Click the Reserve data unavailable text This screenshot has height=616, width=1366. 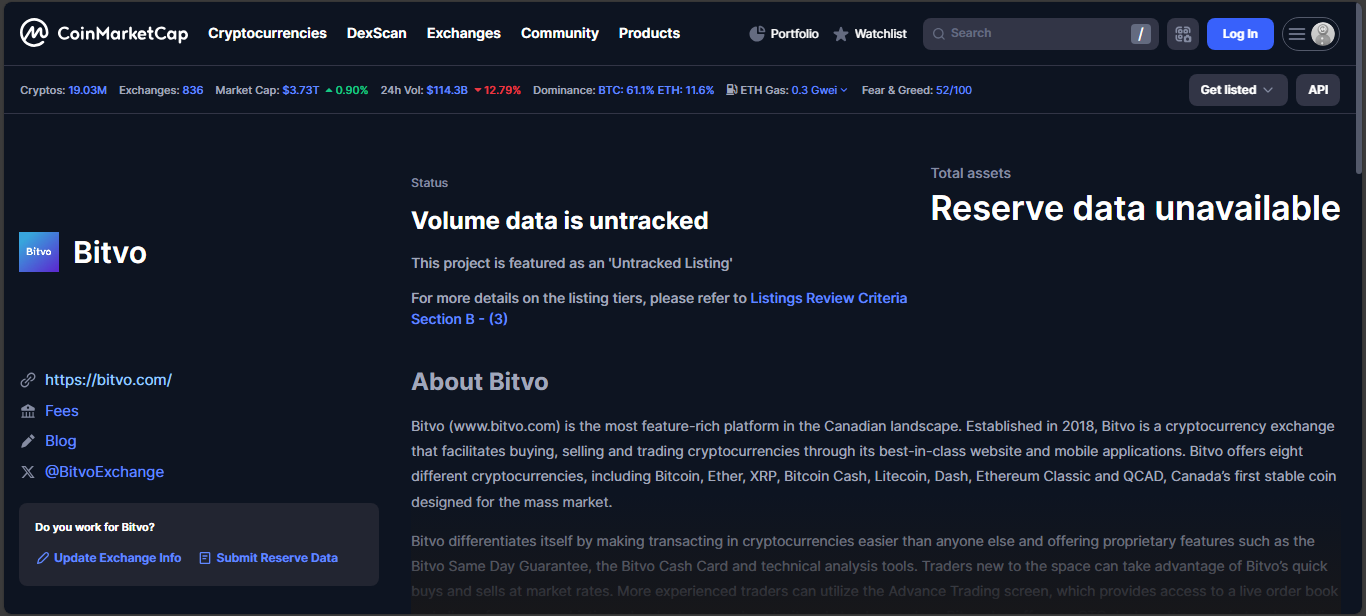point(1136,208)
